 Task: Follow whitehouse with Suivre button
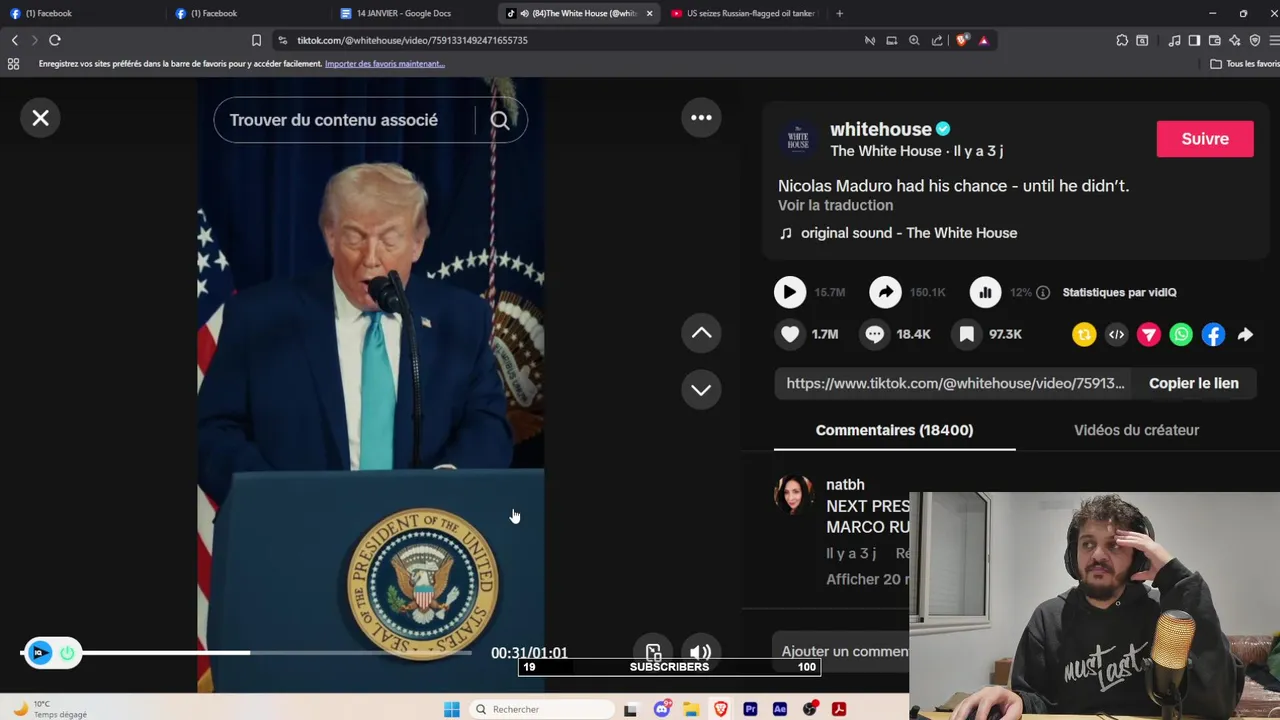click(x=1204, y=139)
